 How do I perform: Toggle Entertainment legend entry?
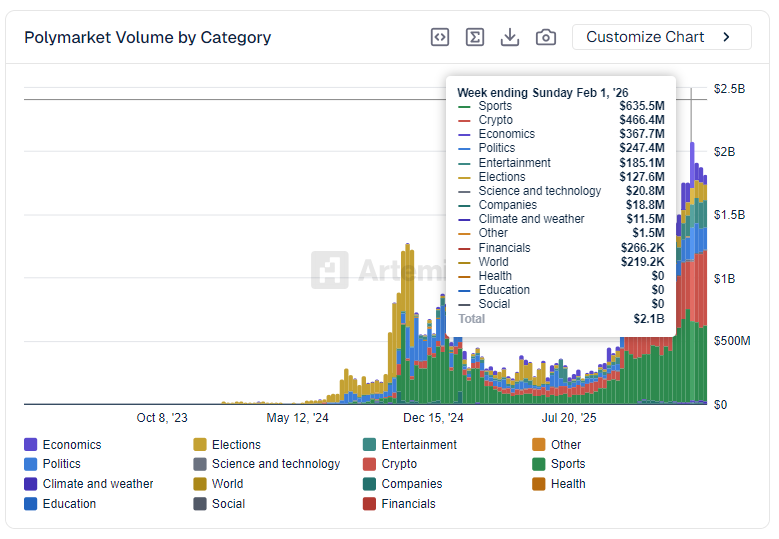(x=419, y=445)
